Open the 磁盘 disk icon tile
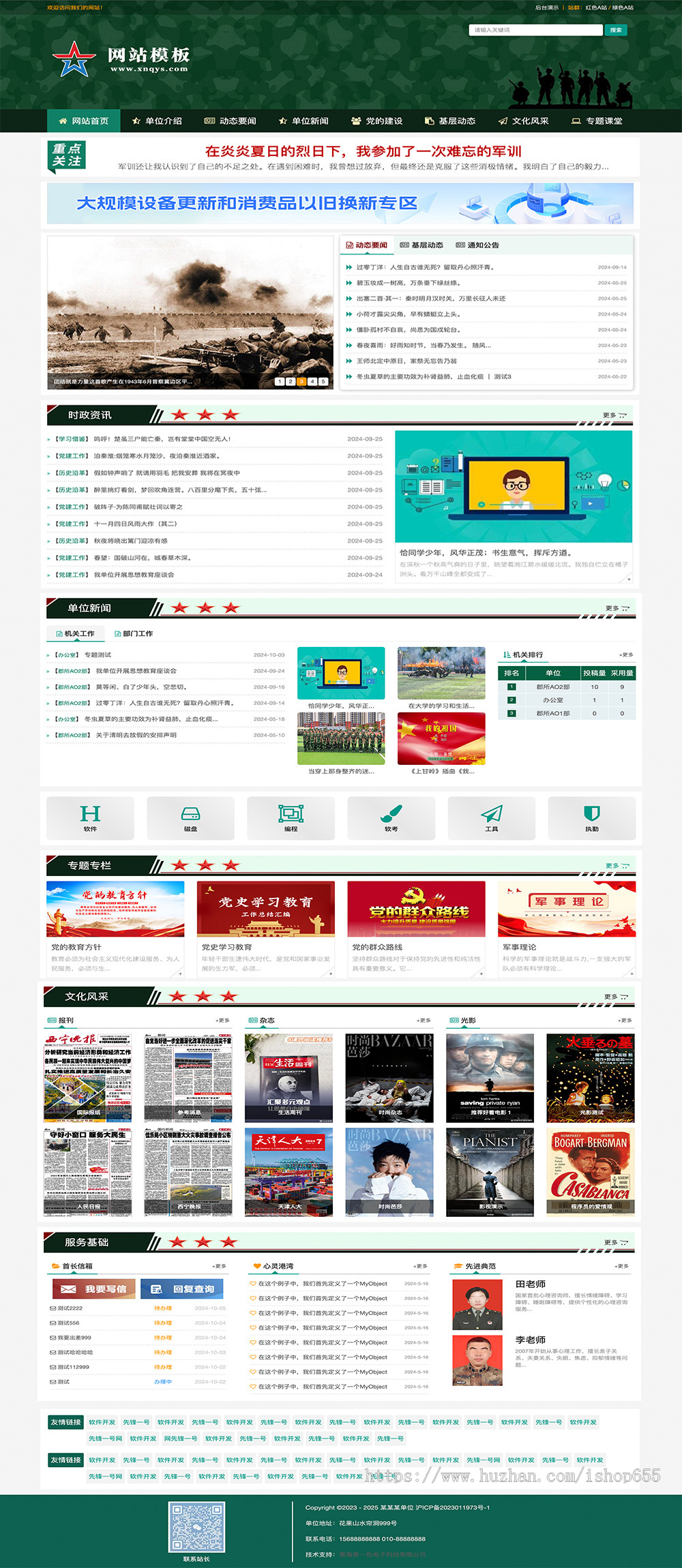 coord(190,818)
